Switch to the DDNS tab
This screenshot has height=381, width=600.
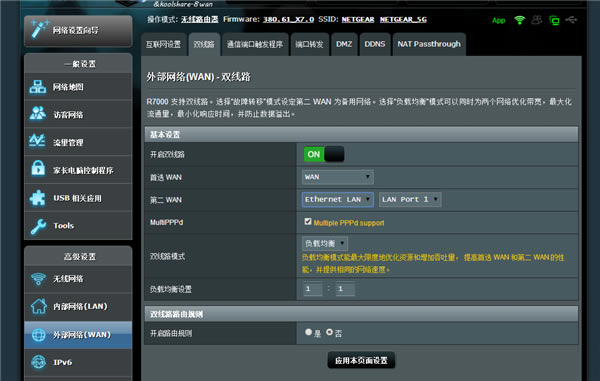coord(375,44)
